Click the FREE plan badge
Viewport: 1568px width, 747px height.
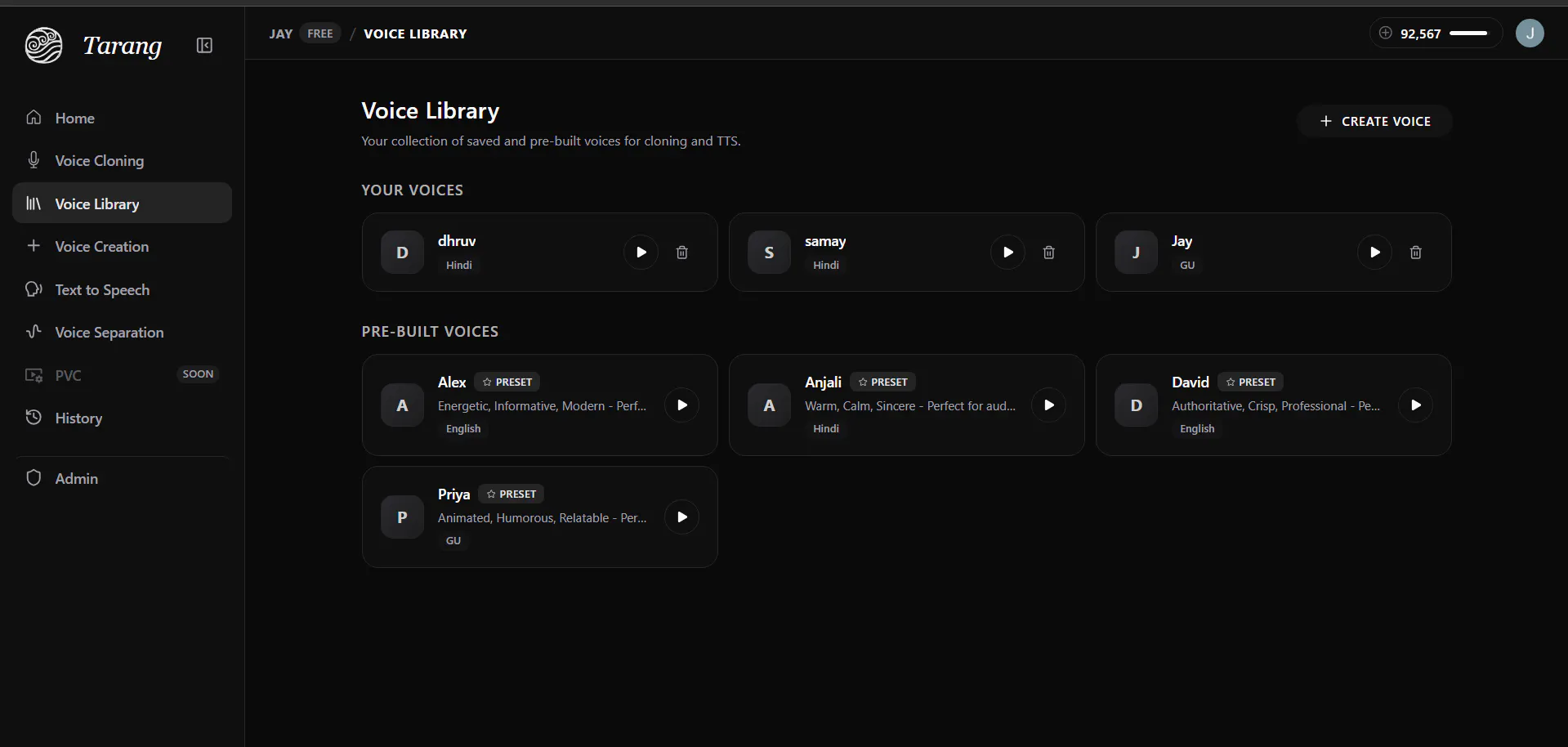coord(320,34)
